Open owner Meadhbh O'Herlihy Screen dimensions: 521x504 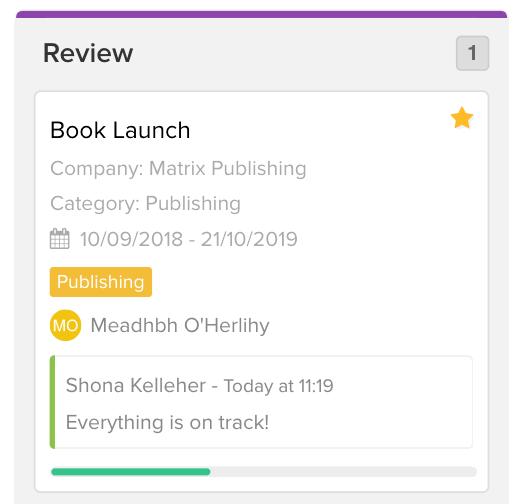(x=180, y=325)
